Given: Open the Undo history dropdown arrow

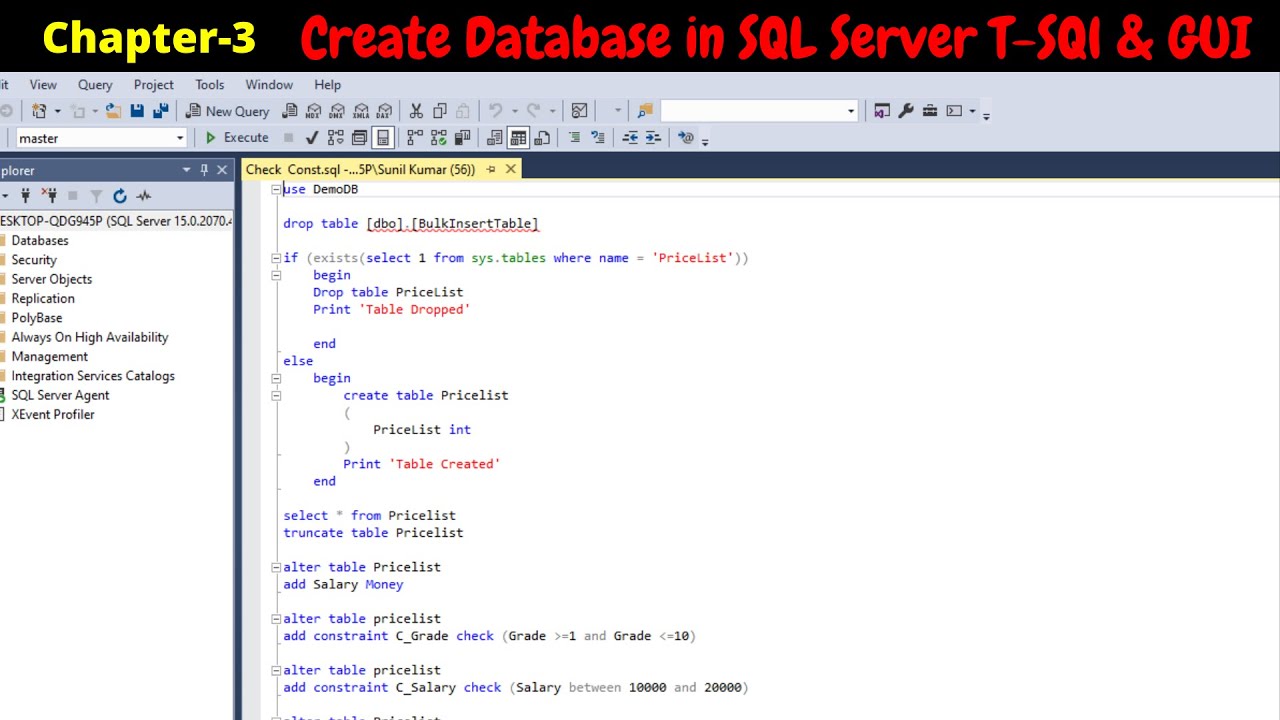Looking at the screenshot, I should click(x=513, y=111).
